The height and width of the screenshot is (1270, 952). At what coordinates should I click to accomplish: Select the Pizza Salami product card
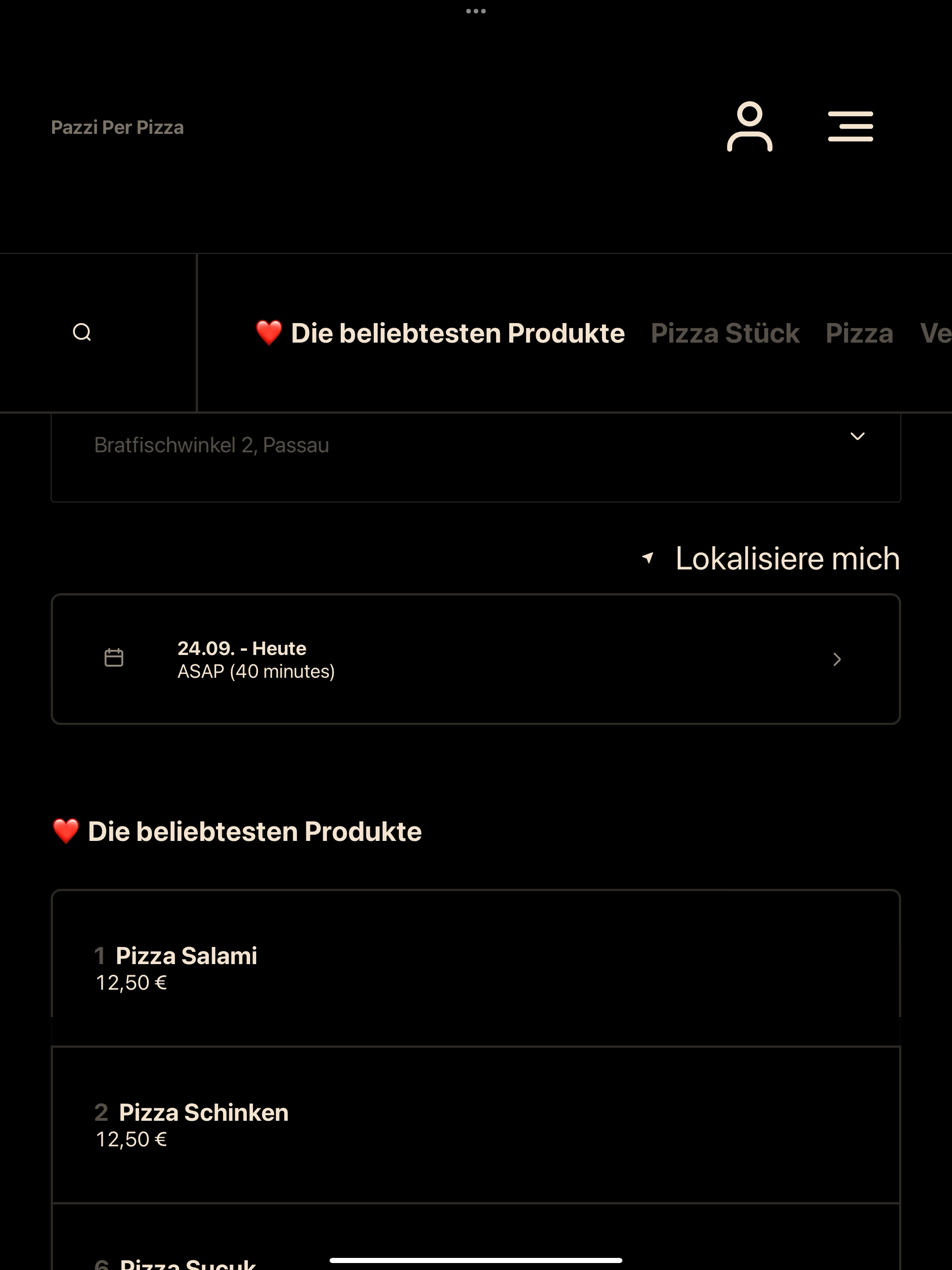click(476, 968)
